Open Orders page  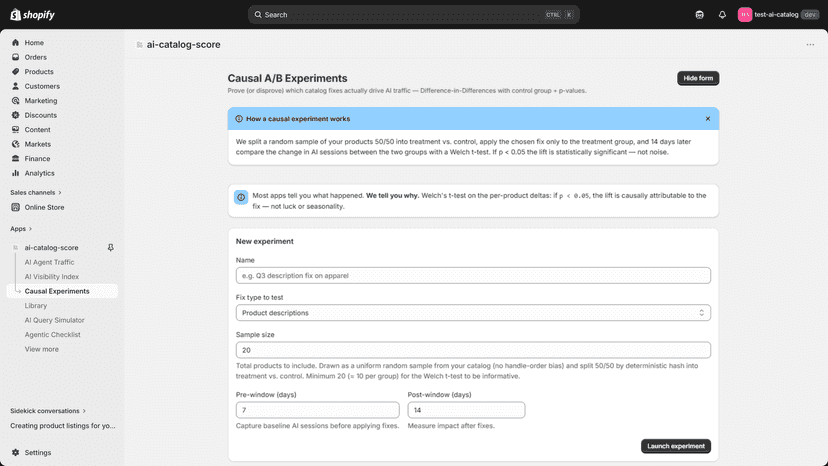pos(35,57)
